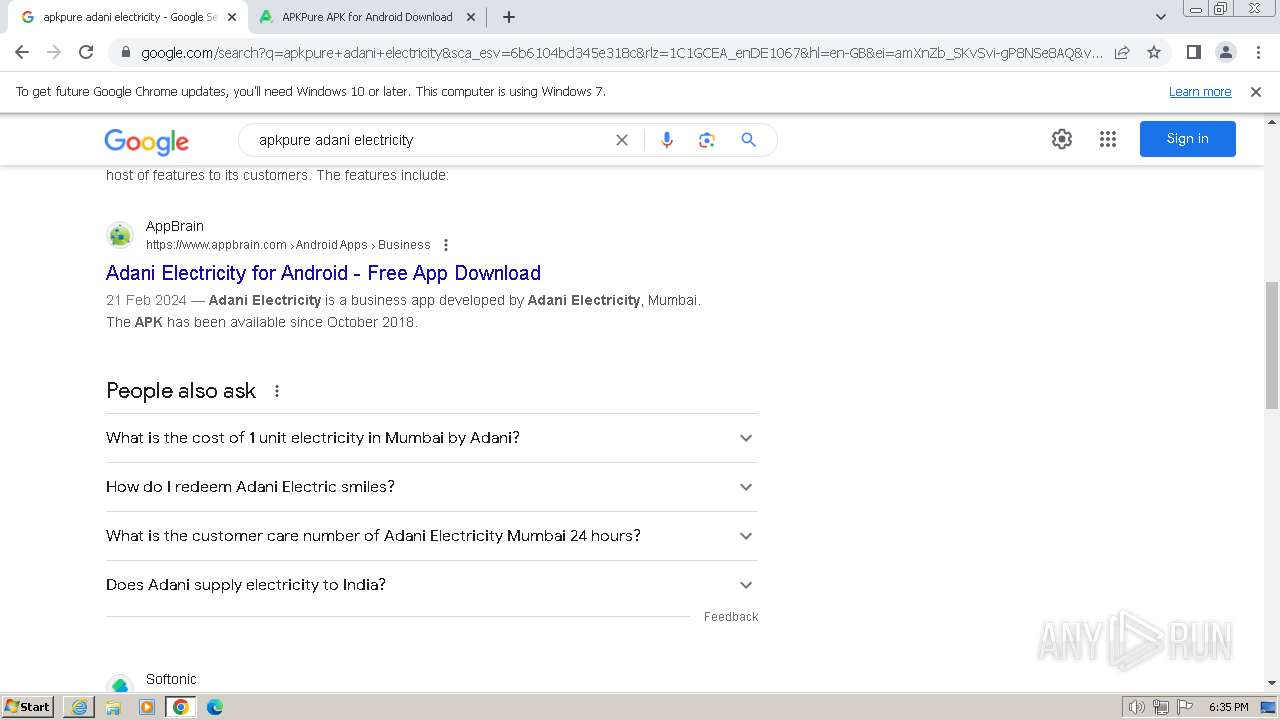This screenshot has width=1280, height=720.
Task: View site information lock icon
Action: pos(125,53)
